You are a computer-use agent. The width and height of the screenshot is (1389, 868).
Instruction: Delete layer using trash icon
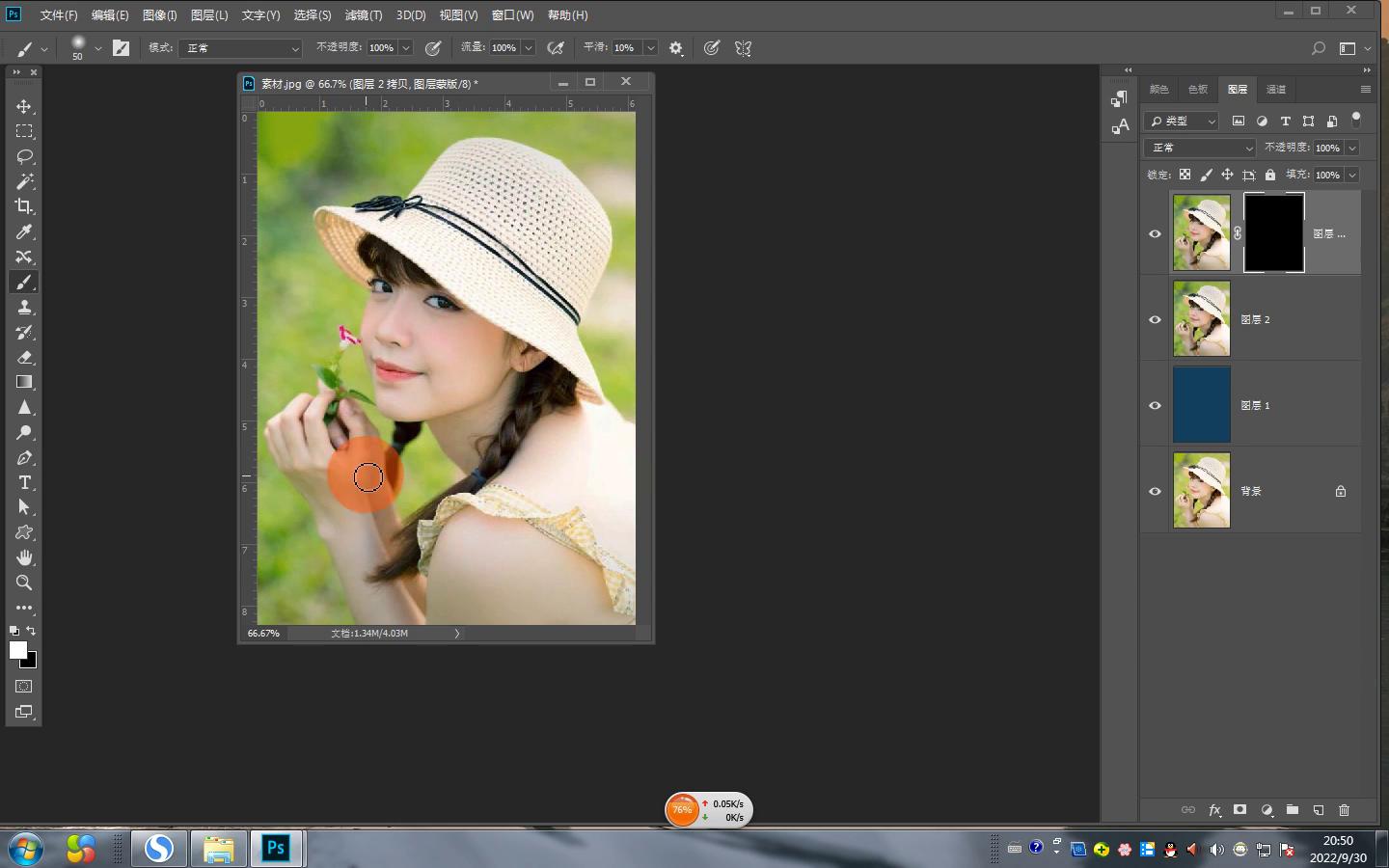coord(1344,810)
